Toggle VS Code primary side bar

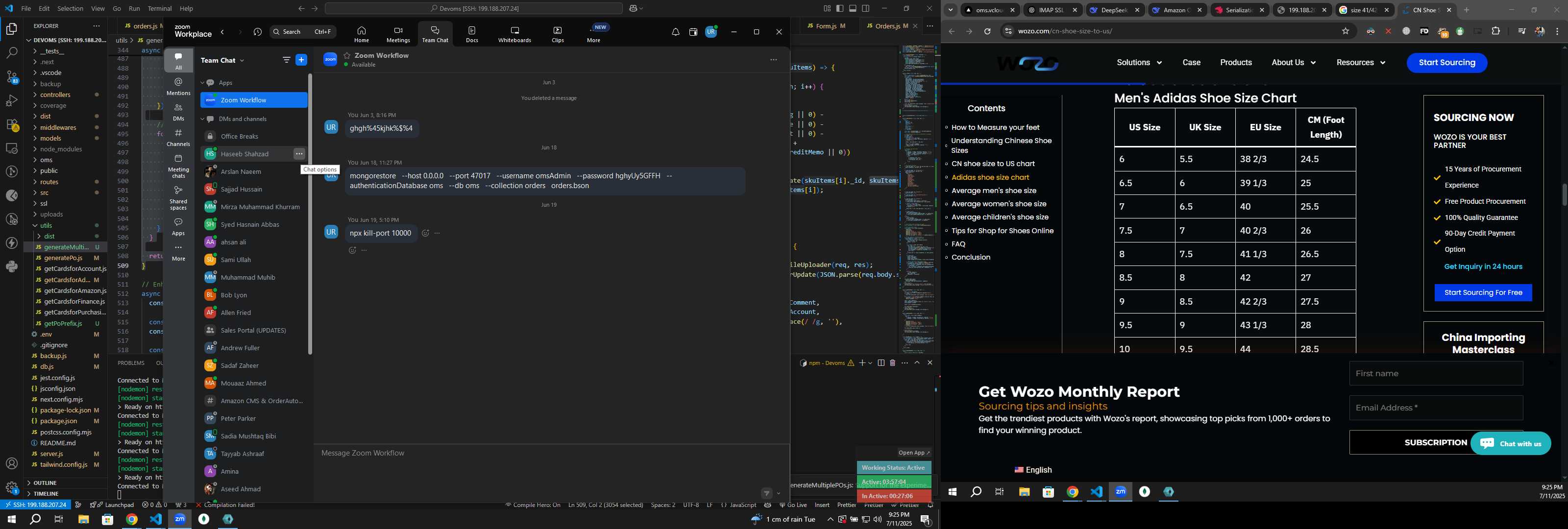[840, 8]
